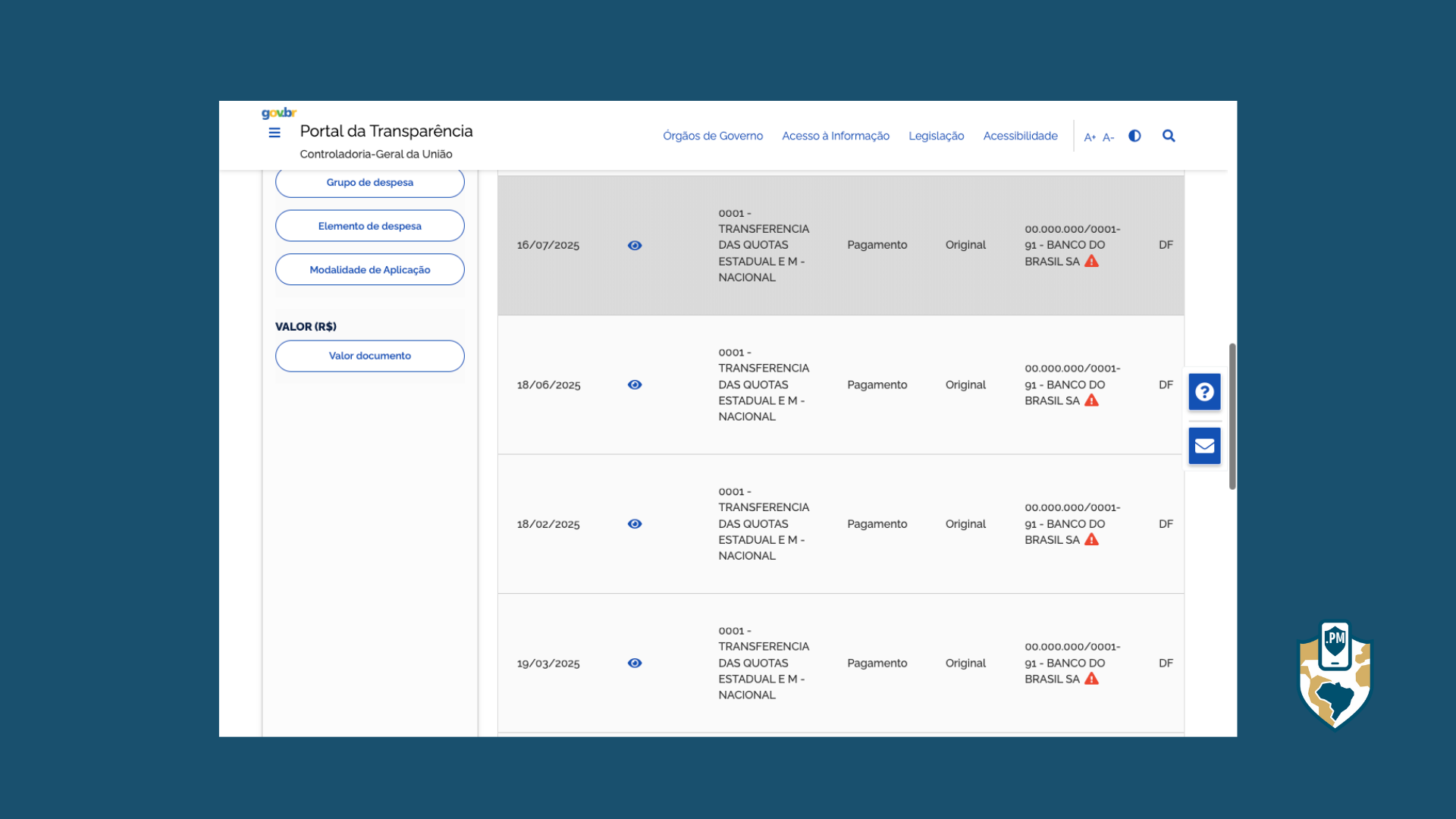Open the hamburger menu icon
The image size is (1456, 819).
pyautogui.click(x=275, y=133)
